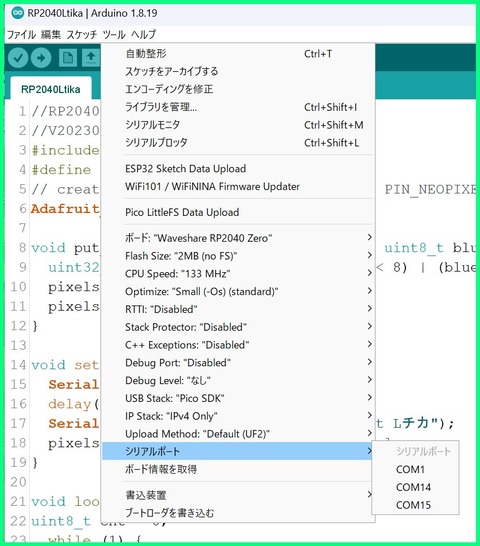This screenshot has height=546, width=480.
Task: Click the uint8_t blu text on line 8
Action: (430, 248)
